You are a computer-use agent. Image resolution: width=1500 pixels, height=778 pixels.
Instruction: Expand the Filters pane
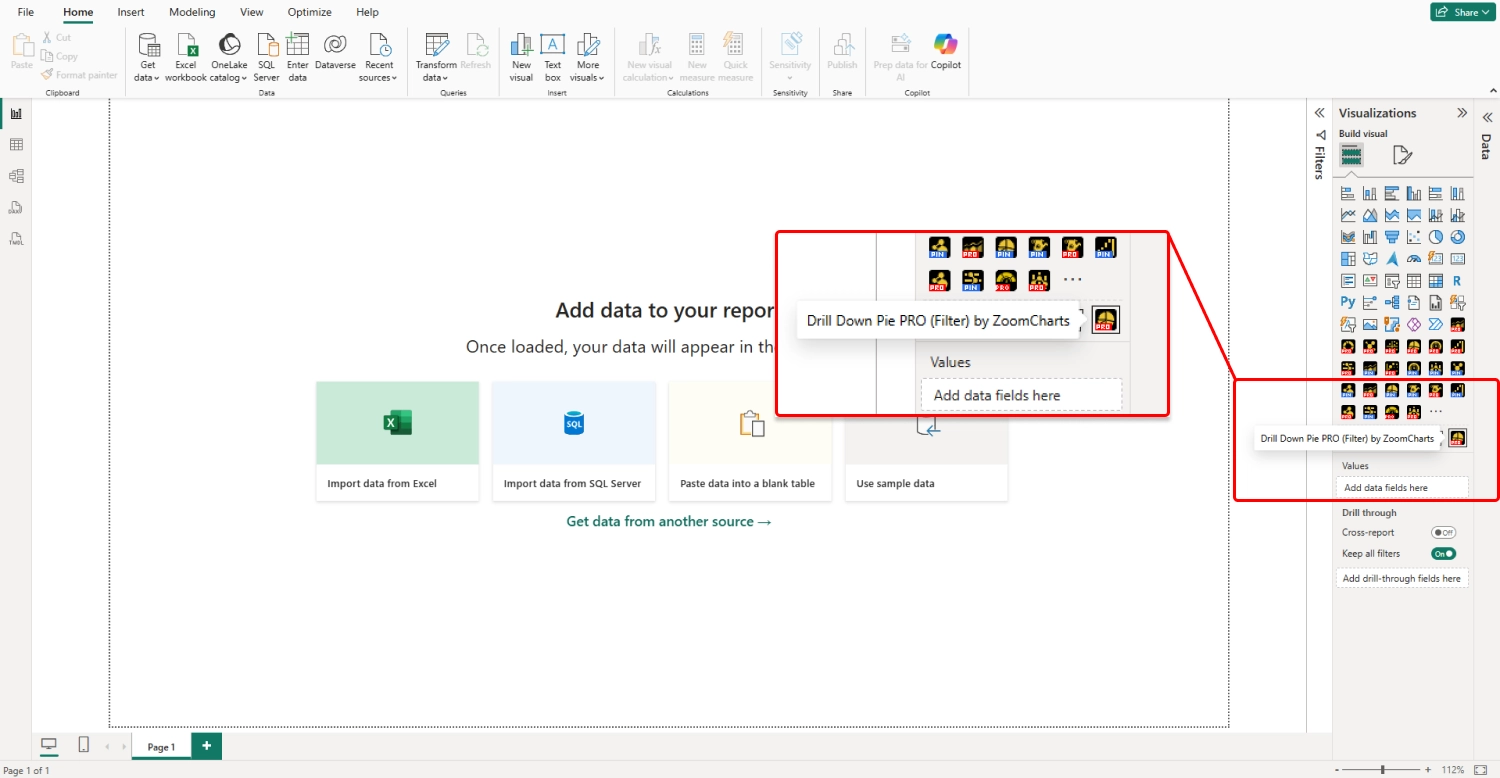pos(1319,113)
